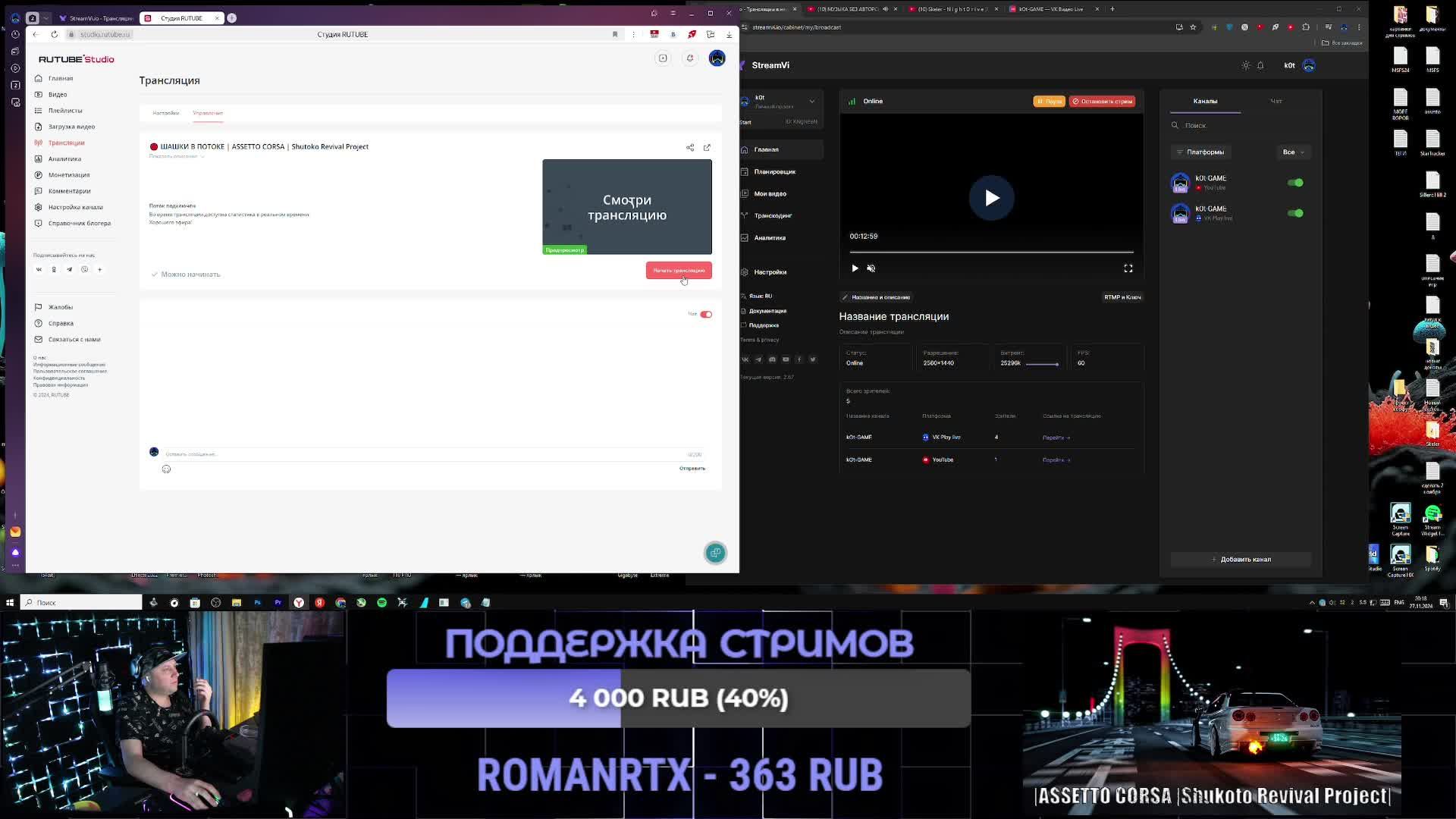Open the emoji picker in chat
1456x819 pixels.
click(x=166, y=469)
